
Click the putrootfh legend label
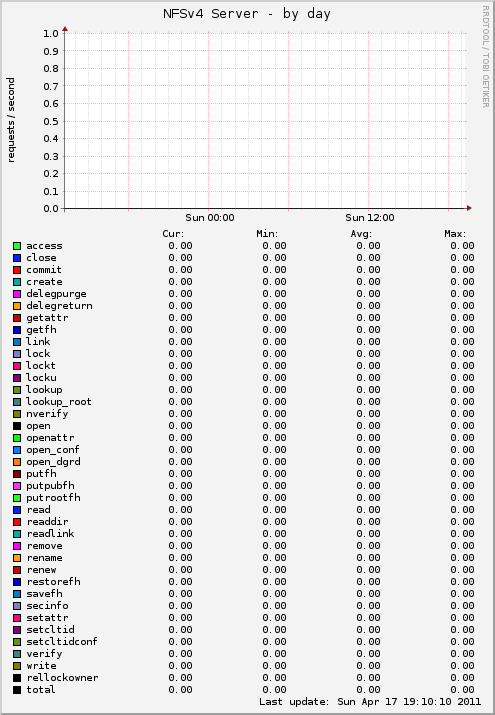(53, 498)
